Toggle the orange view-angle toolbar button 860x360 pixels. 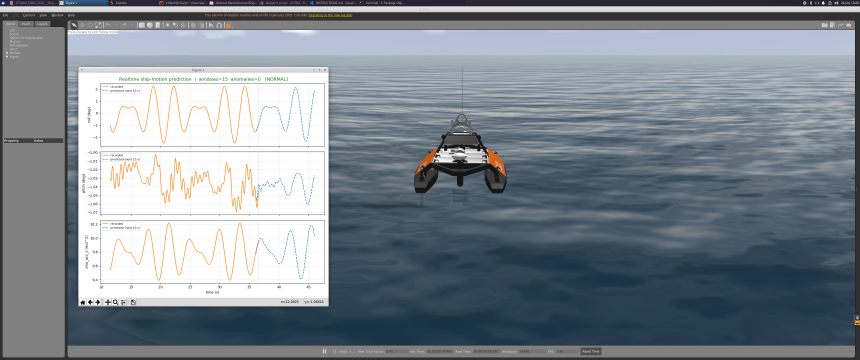coord(228,25)
